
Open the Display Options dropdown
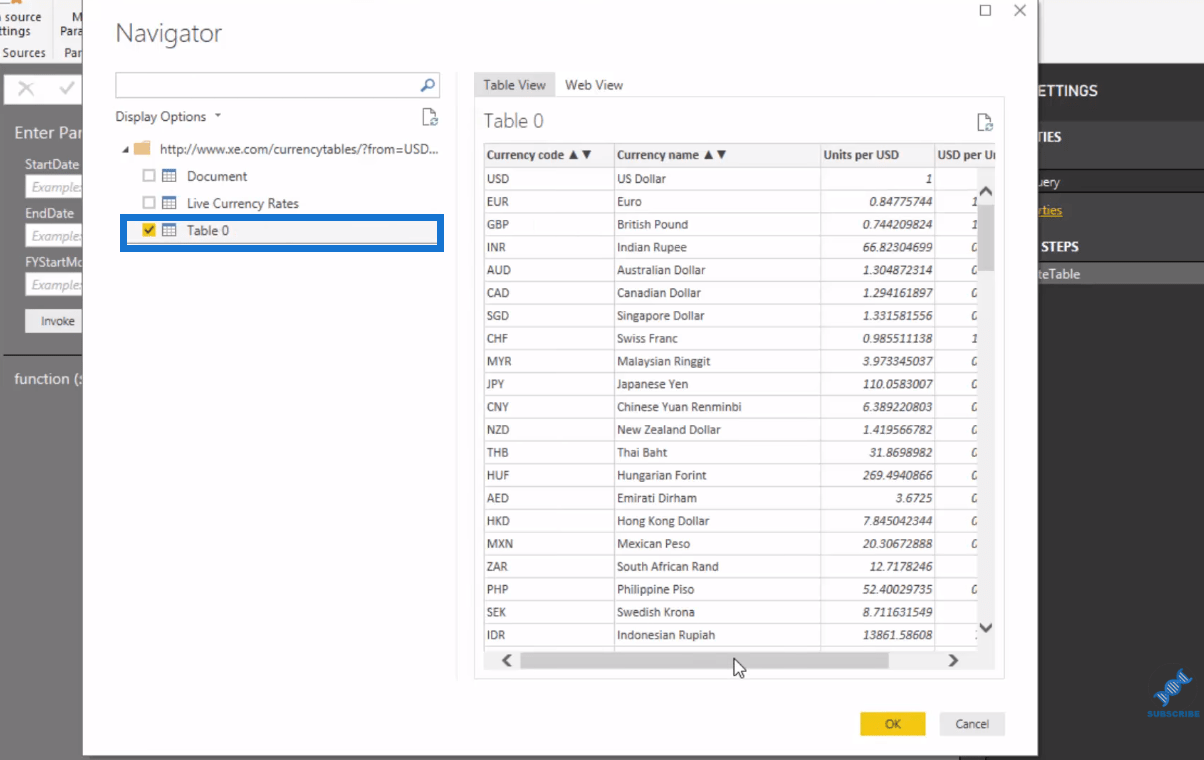point(169,117)
